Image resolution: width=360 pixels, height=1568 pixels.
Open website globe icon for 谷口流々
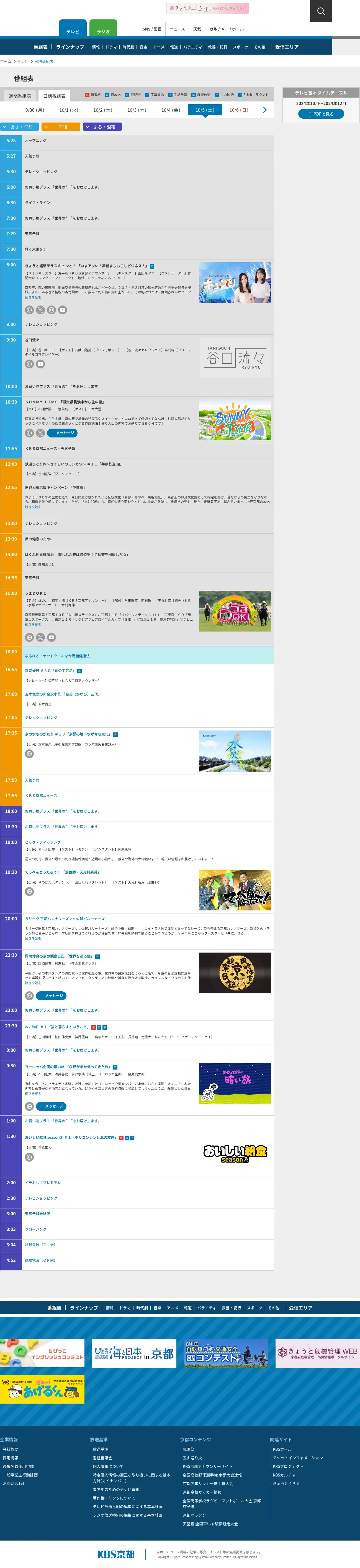[x=29, y=364]
